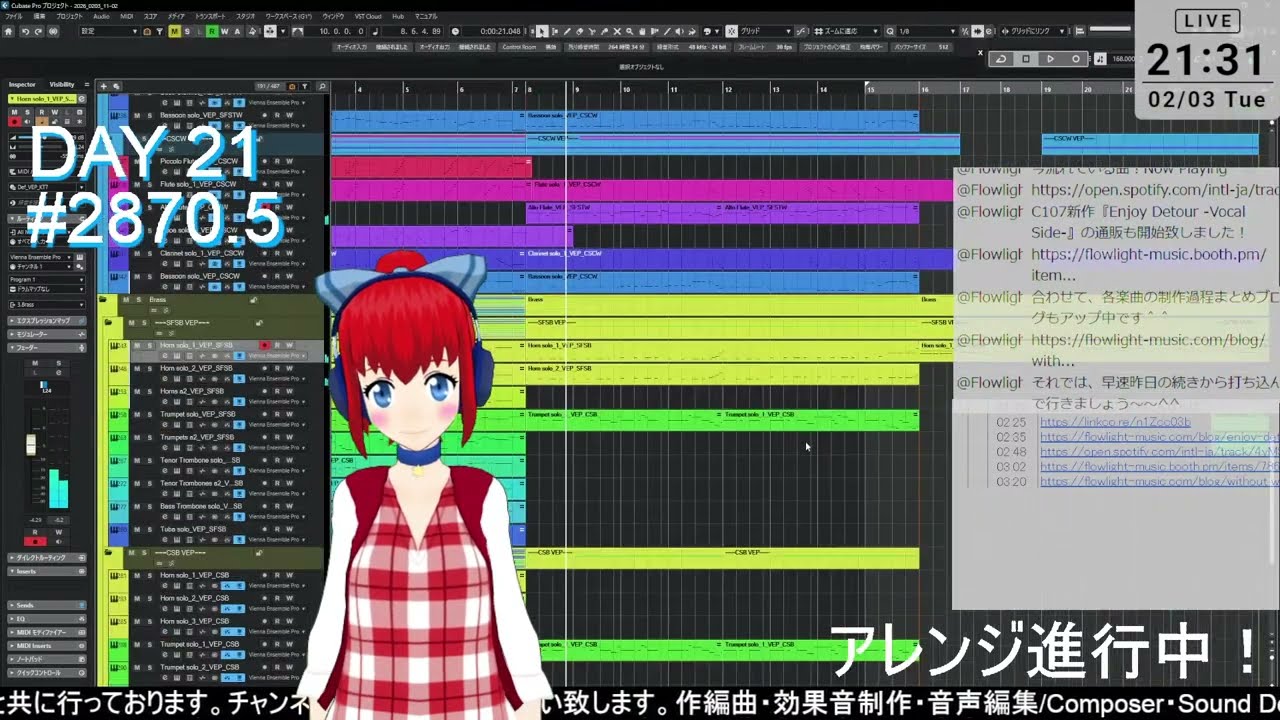Click the 168.000 tempo field
Viewport: 1280px width, 720px height.
[1122, 59]
